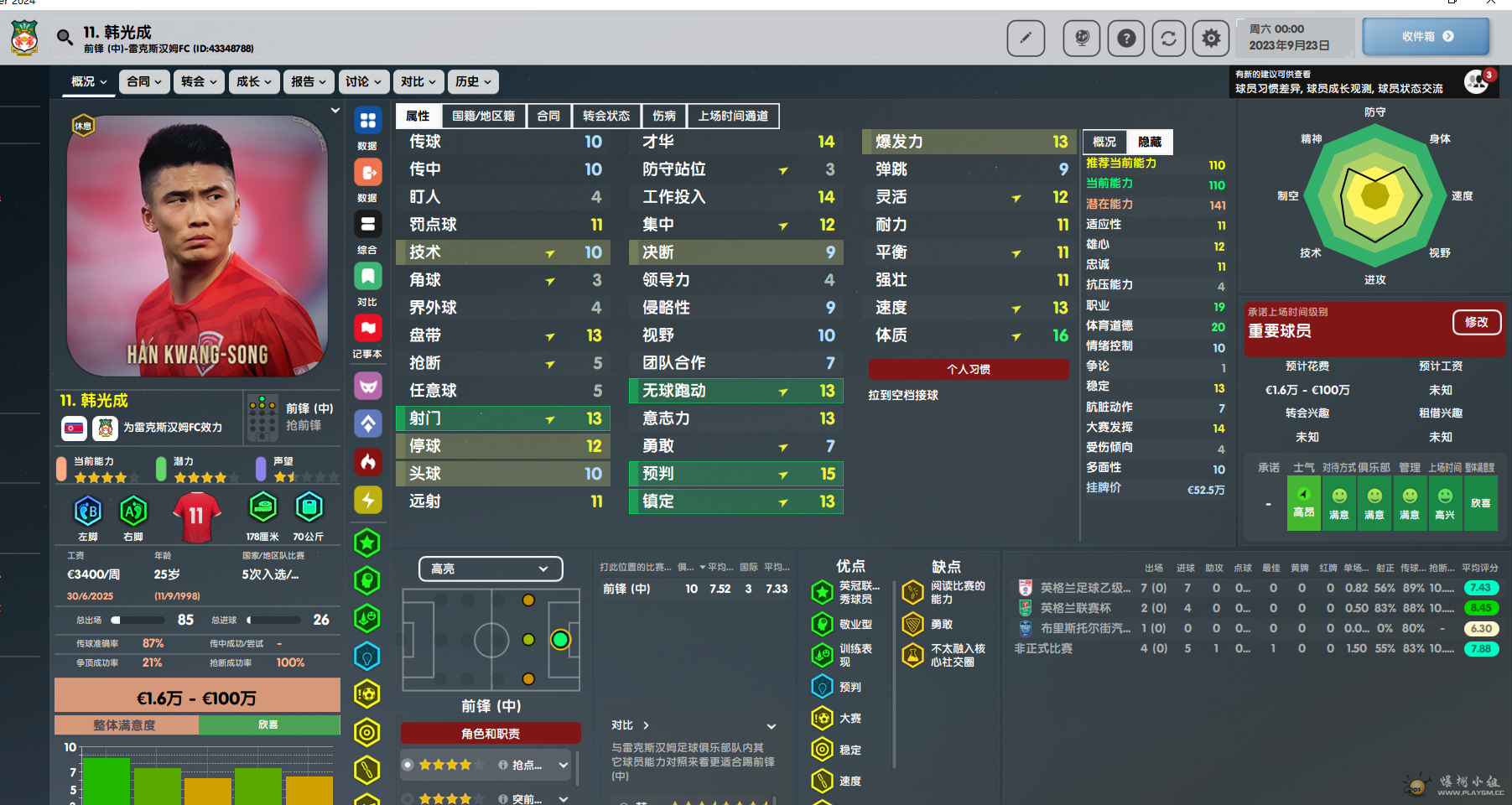Viewport: 1512px width, 805px height.
Task: Open the globe world icon in header
Action: [x=1081, y=38]
